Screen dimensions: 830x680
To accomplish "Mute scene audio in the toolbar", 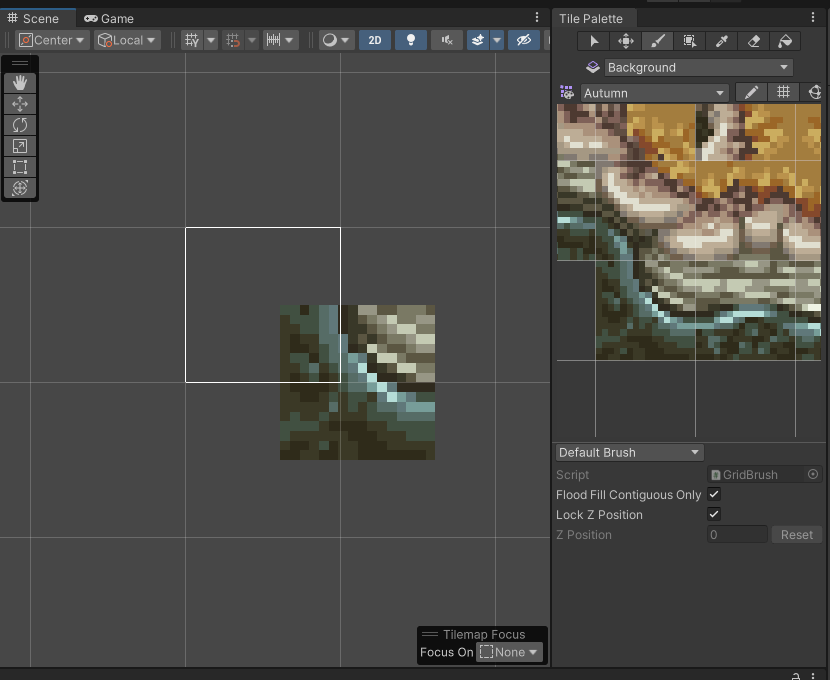I will pyautogui.click(x=446, y=40).
